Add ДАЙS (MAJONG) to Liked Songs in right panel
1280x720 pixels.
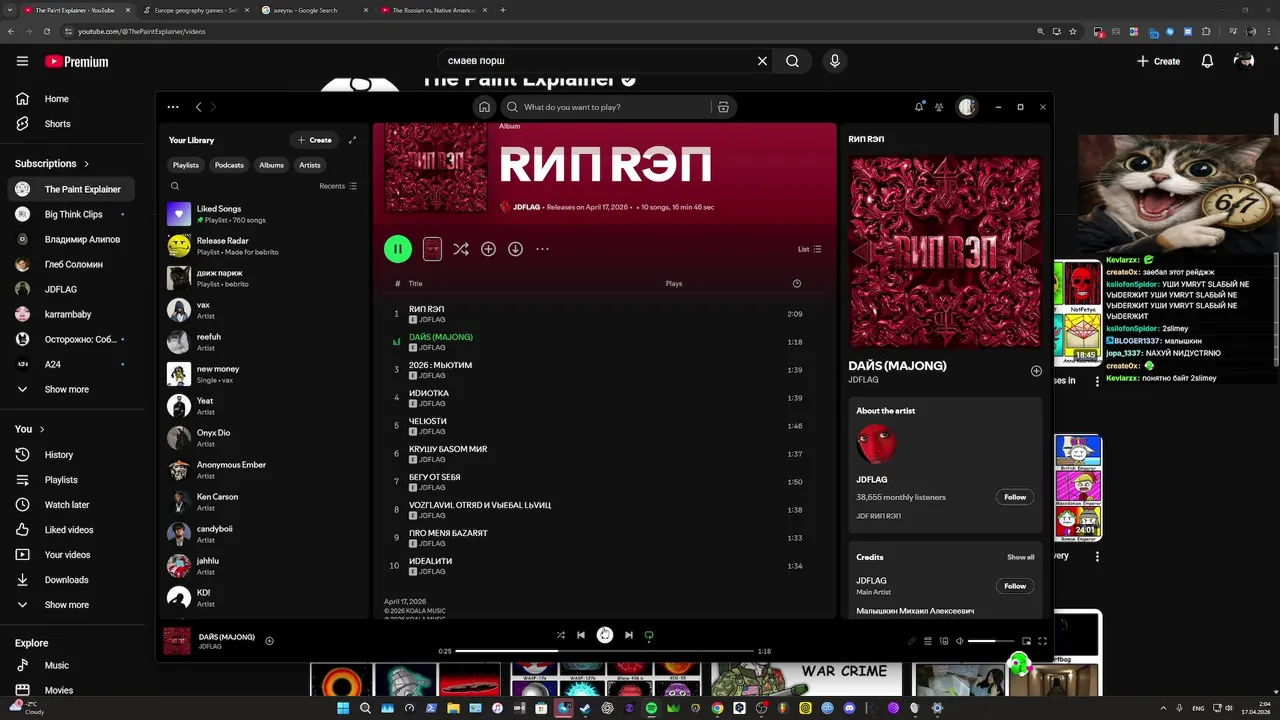[x=1036, y=371]
